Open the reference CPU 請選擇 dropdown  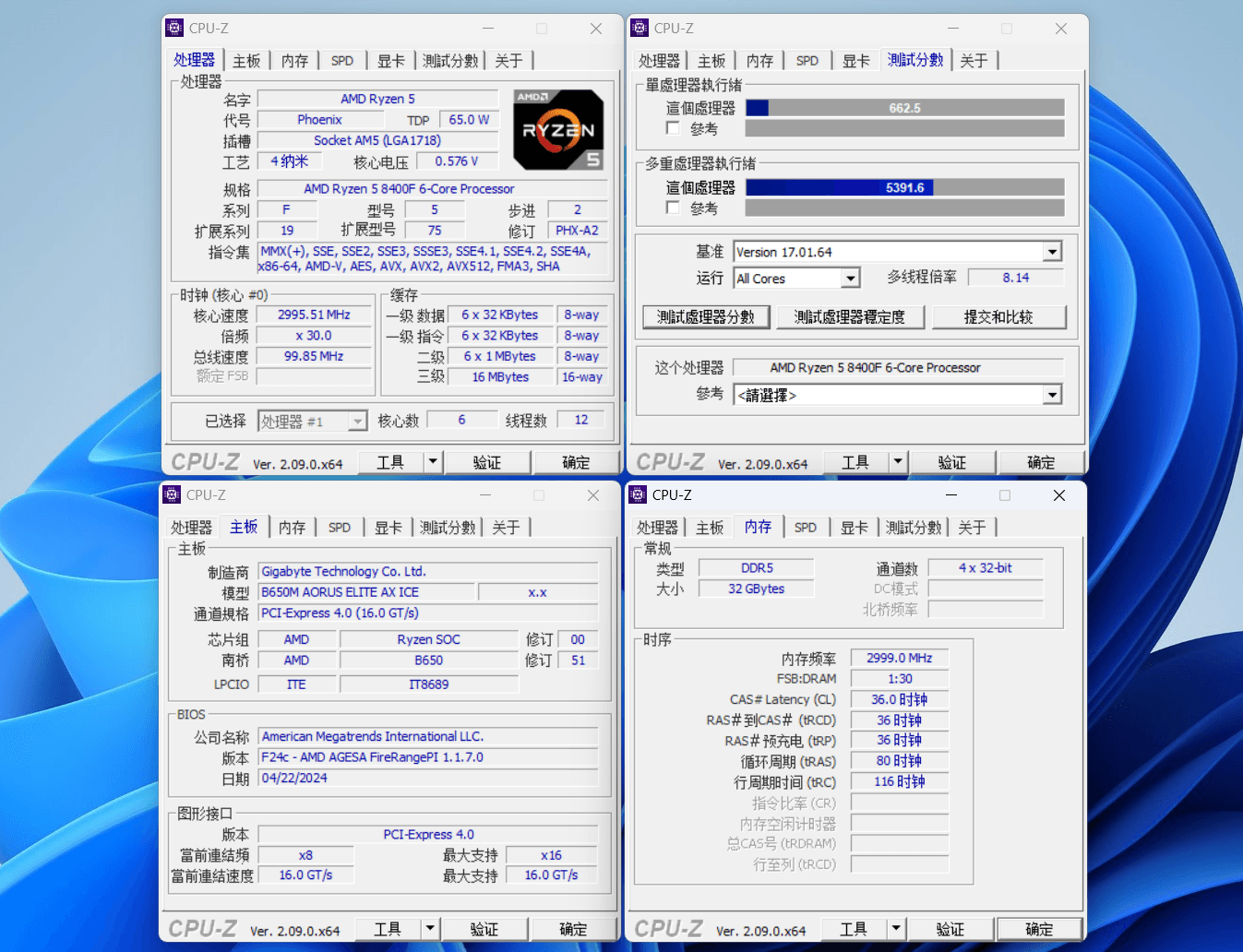pos(1051,394)
